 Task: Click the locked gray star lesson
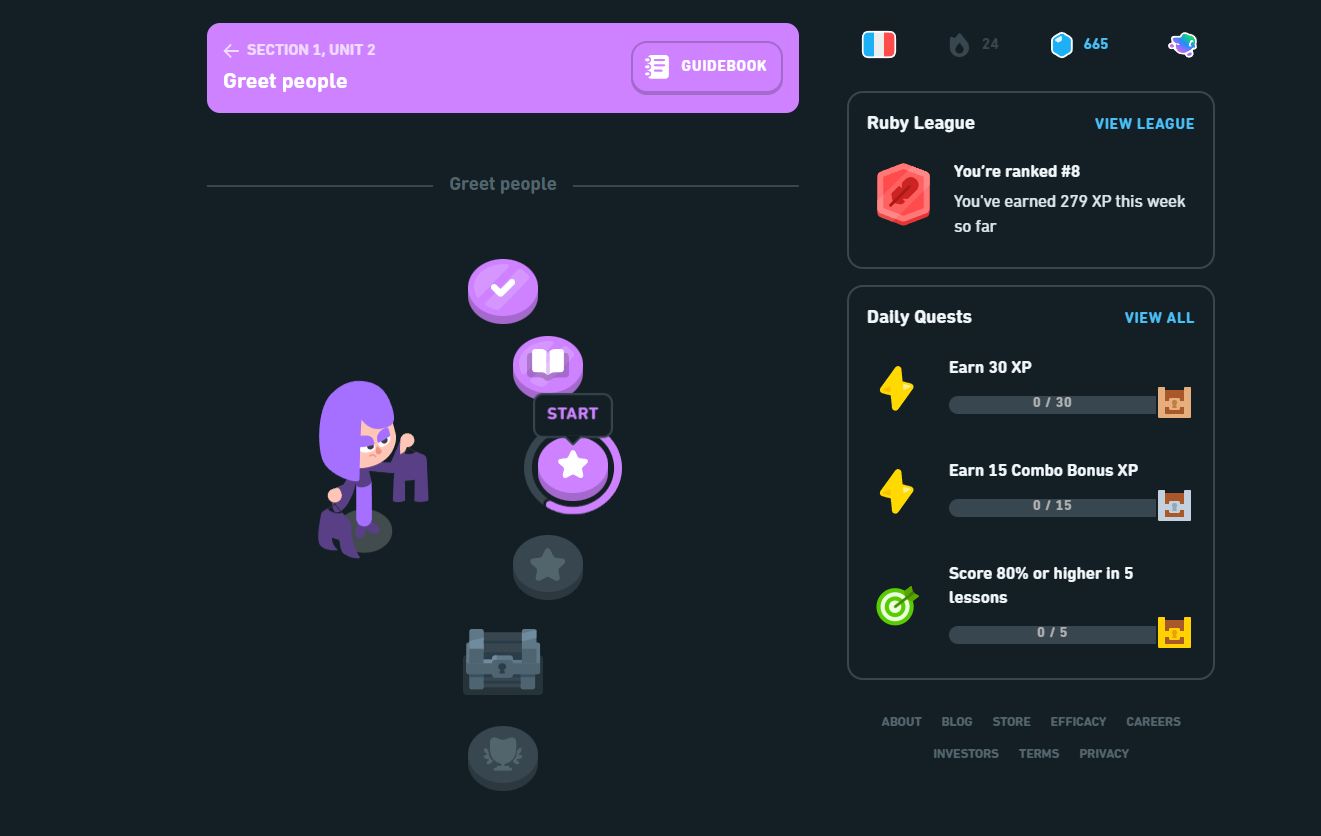point(548,567)
